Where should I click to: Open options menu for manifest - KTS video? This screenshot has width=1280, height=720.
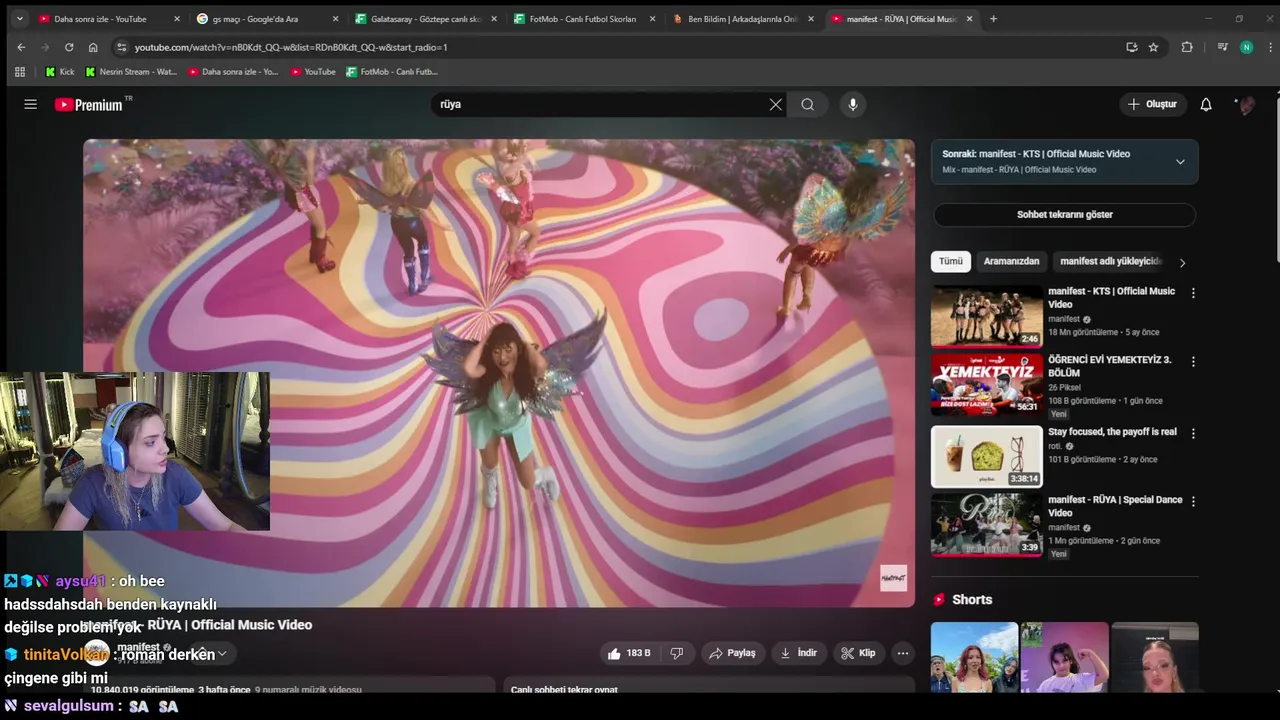[x=1193, y=293]
